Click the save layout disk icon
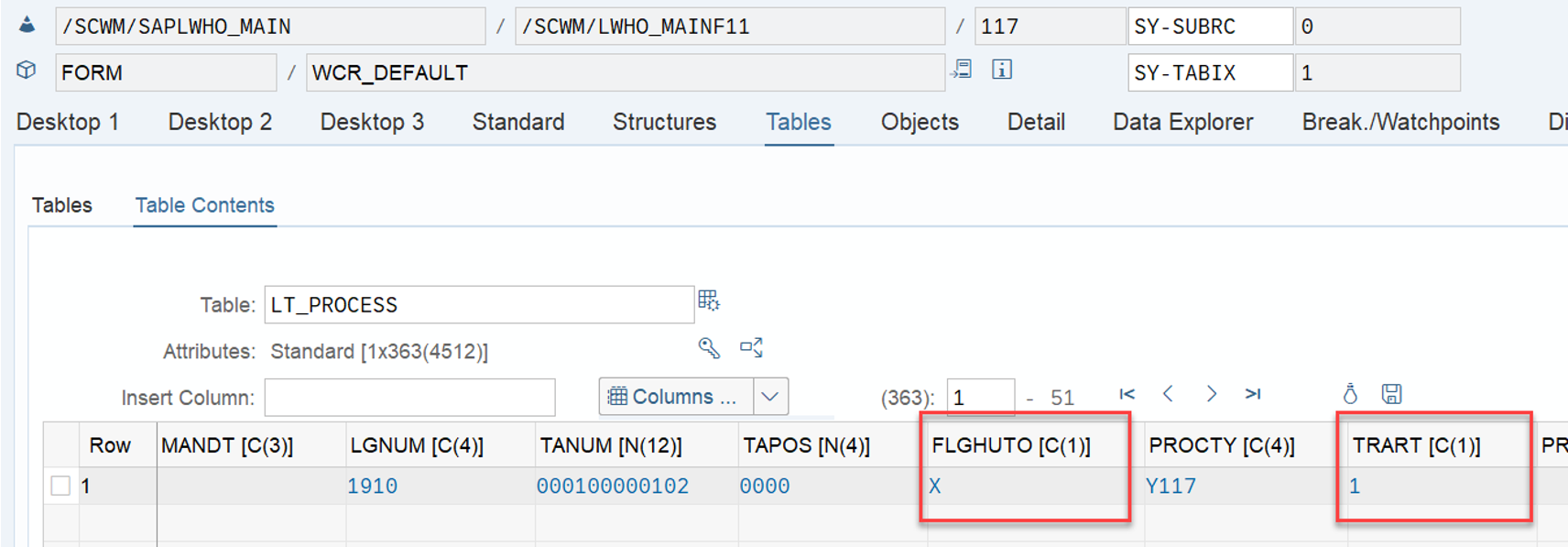The height and width of the screenshot is (547, 1568). [1392, 394]
